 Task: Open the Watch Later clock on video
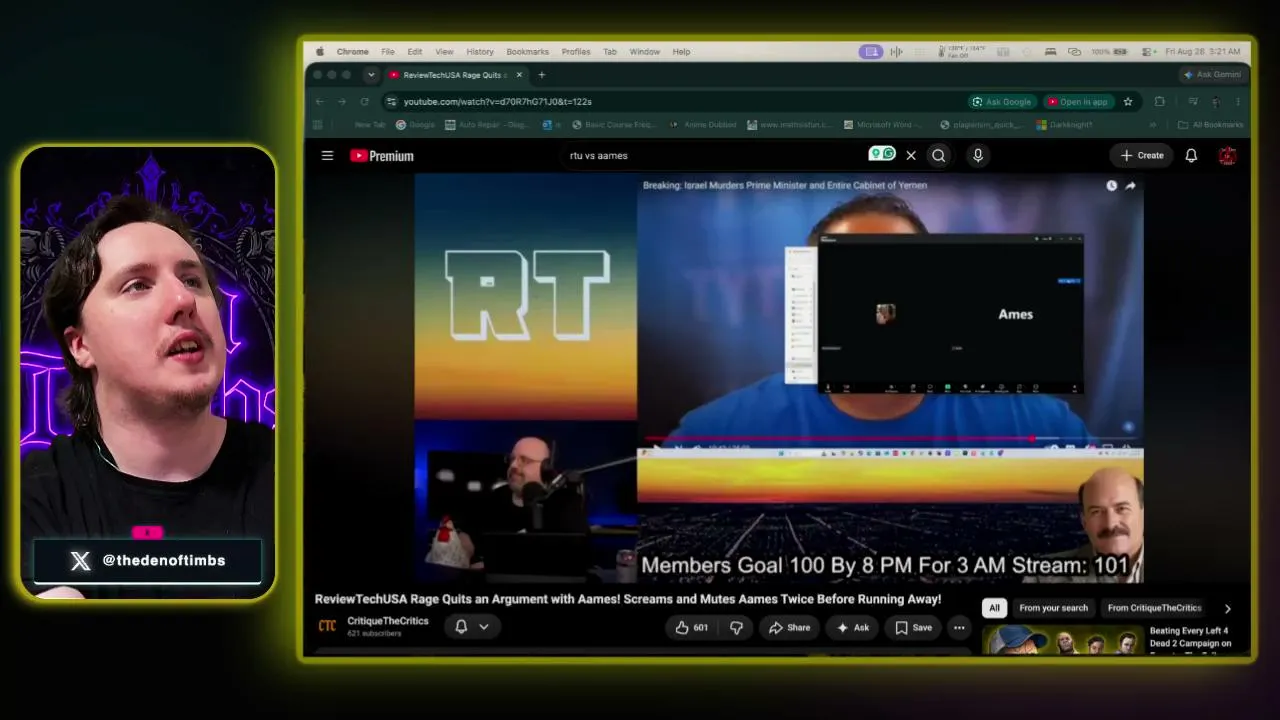(1111, 186)
